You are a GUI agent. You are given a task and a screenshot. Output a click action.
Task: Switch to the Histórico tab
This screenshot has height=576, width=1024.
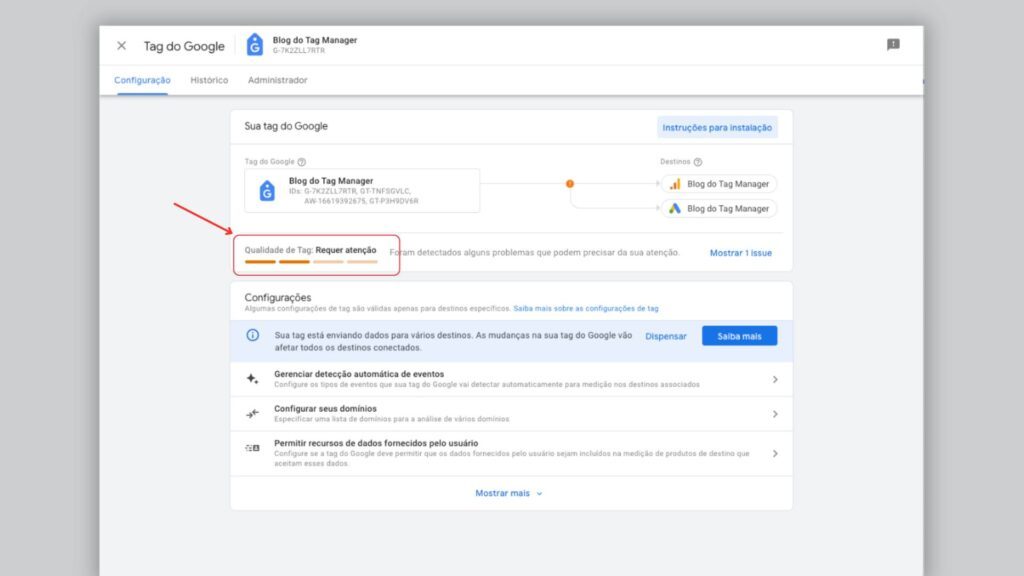point(209,80)
